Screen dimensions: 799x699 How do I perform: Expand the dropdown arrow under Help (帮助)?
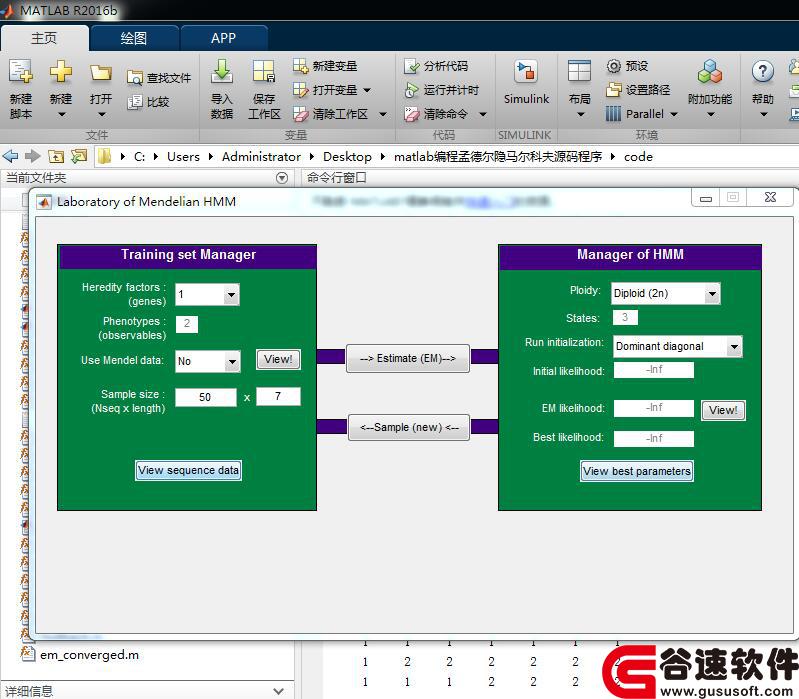pyautogui.click(x=763, y=115)
